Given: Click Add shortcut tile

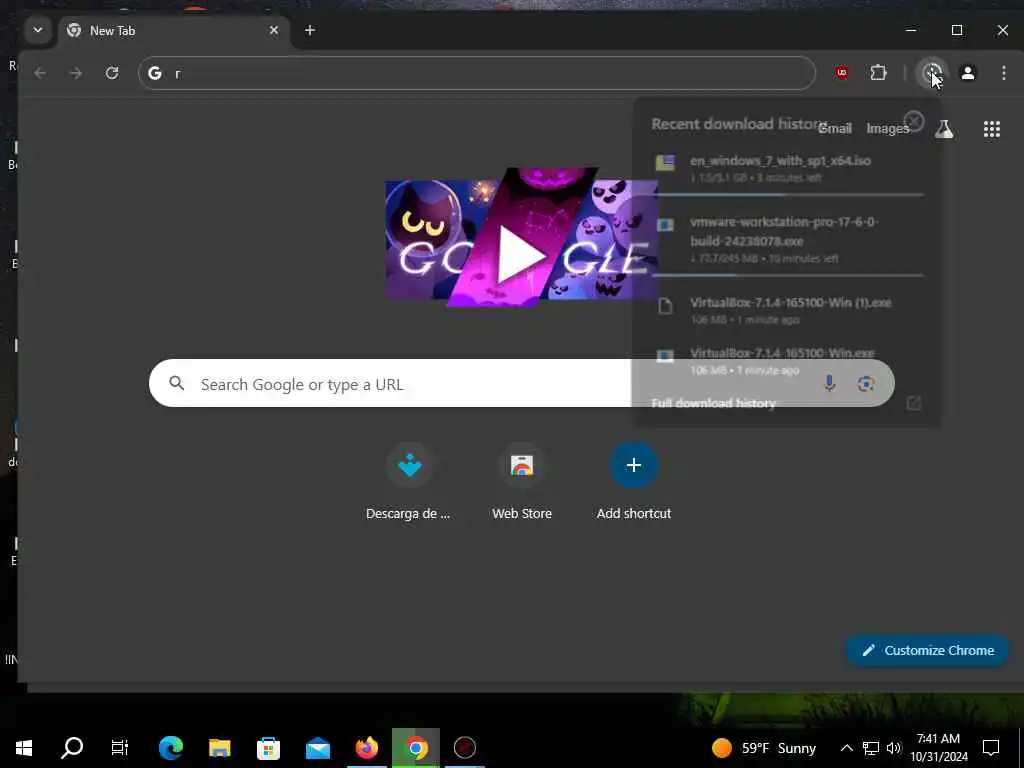Looking at the screenshot, I should (633, 483).
